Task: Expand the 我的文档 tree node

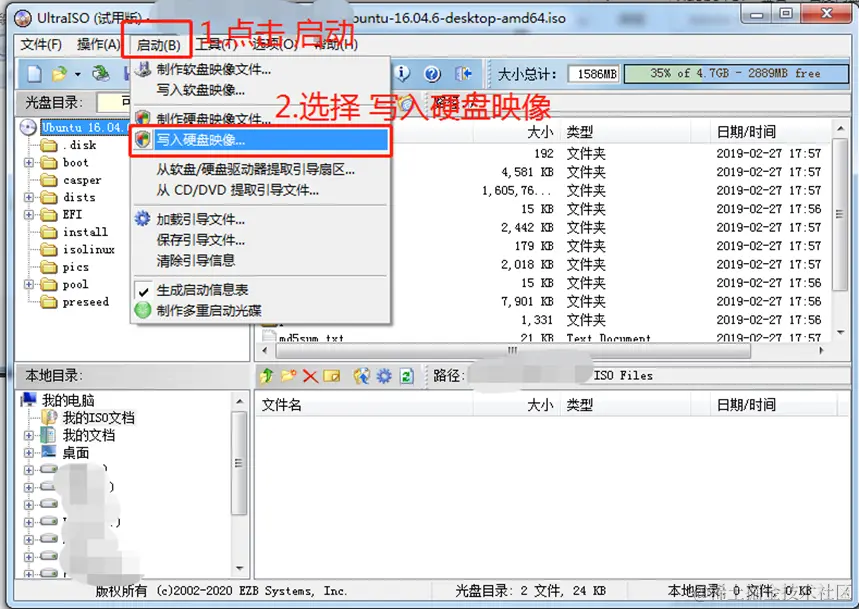Action: coord(29,435)
